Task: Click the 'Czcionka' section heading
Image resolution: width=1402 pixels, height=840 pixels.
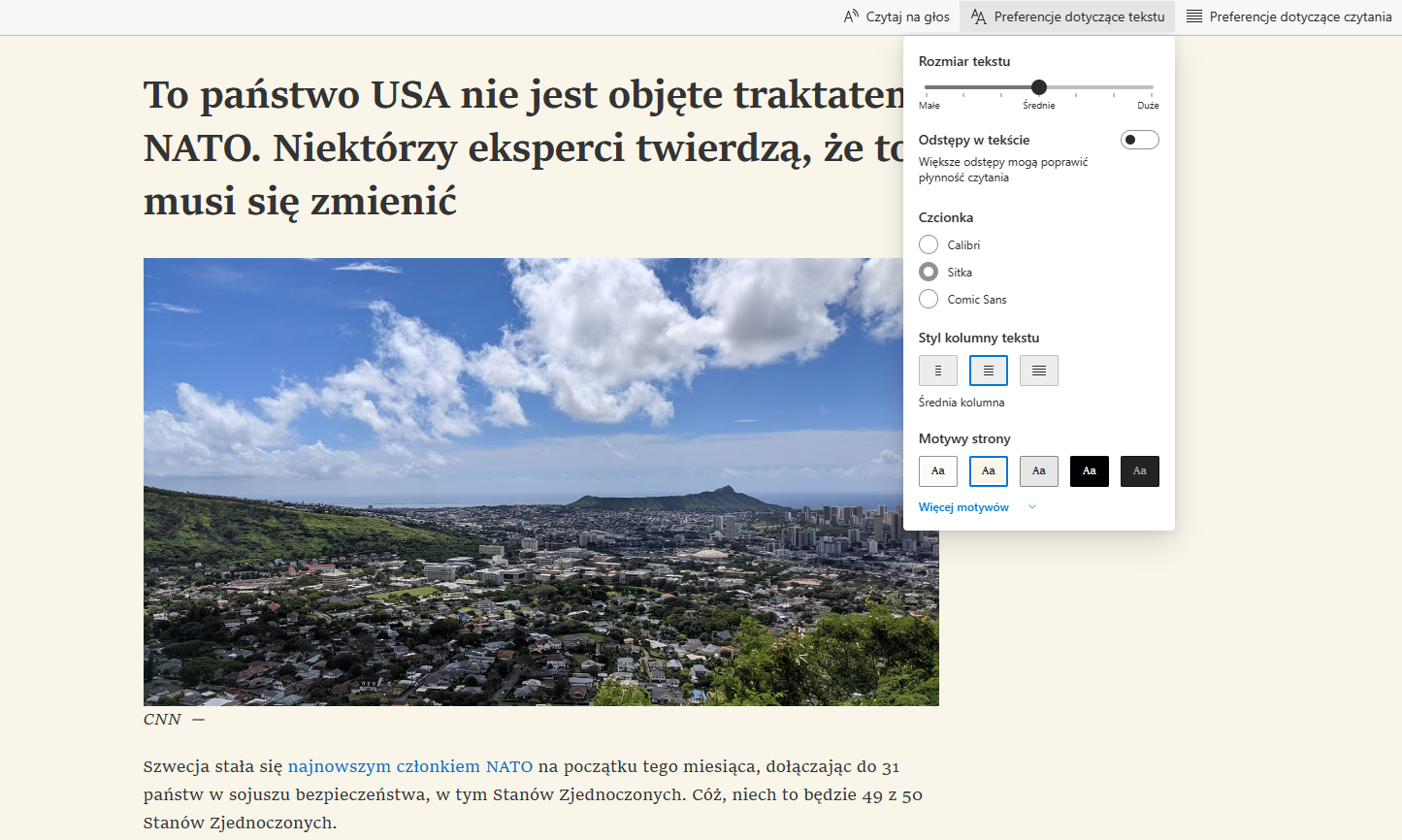Action: tap(946, 217)
